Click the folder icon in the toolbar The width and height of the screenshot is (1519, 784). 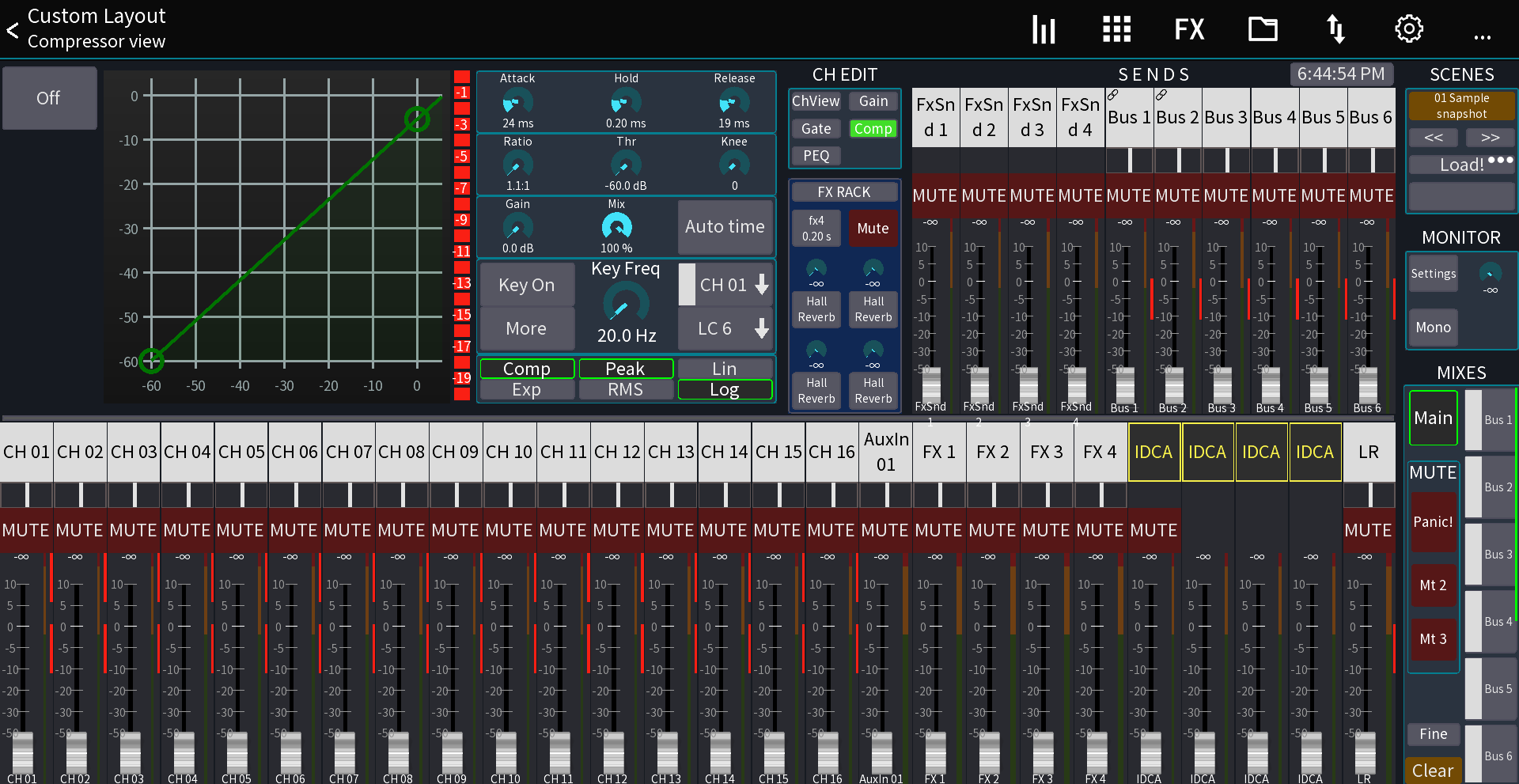tap(1262, 28)
